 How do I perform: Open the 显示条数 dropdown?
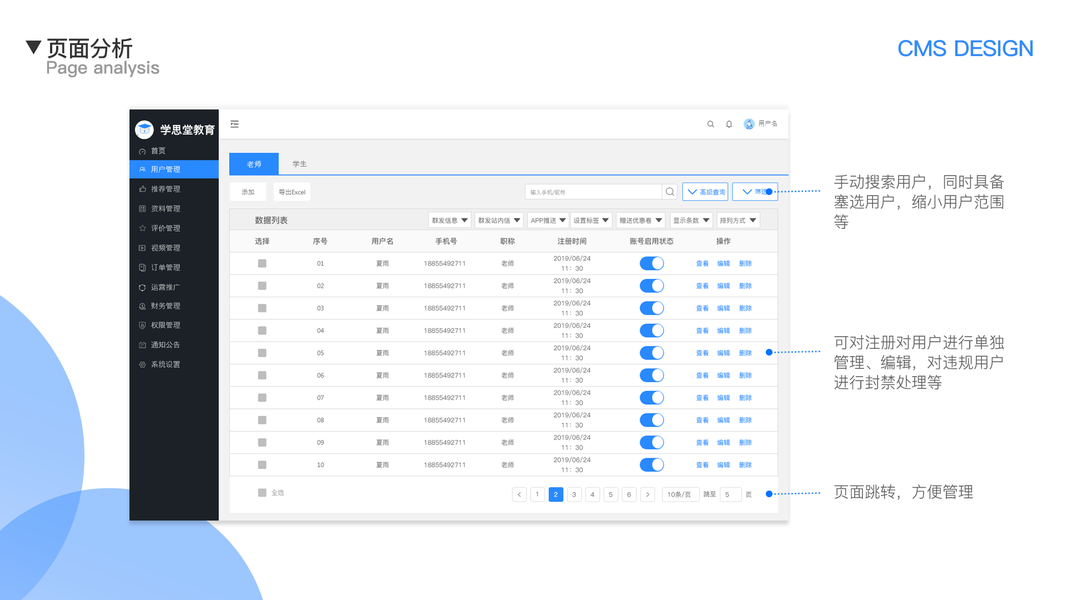691,220
